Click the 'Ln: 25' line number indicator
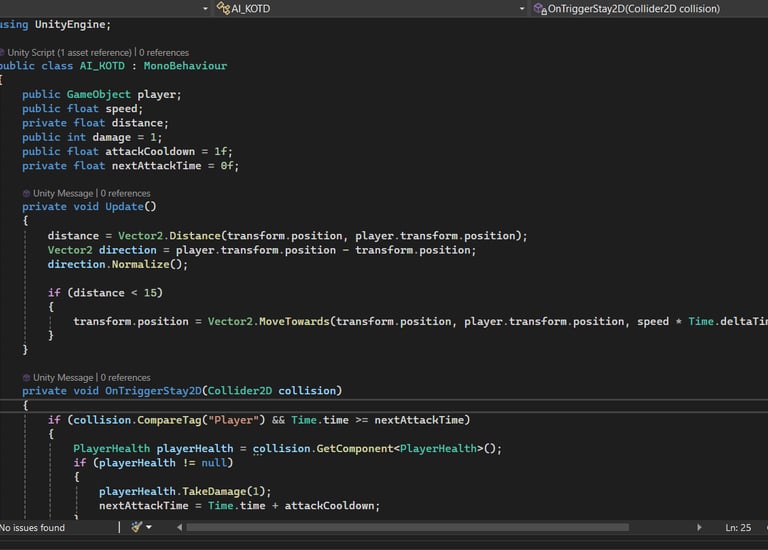 click(x=738, y=527)
